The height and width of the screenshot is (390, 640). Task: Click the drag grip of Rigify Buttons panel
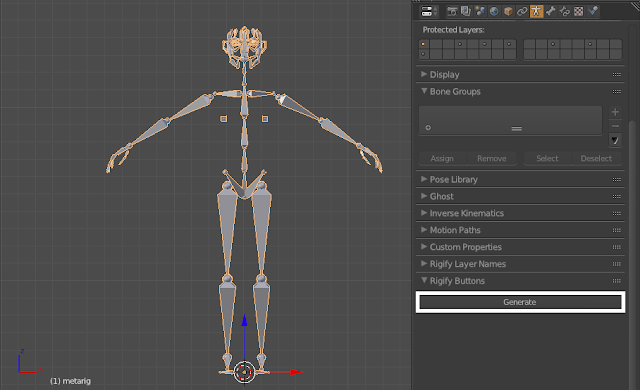[x=617, y=281]
